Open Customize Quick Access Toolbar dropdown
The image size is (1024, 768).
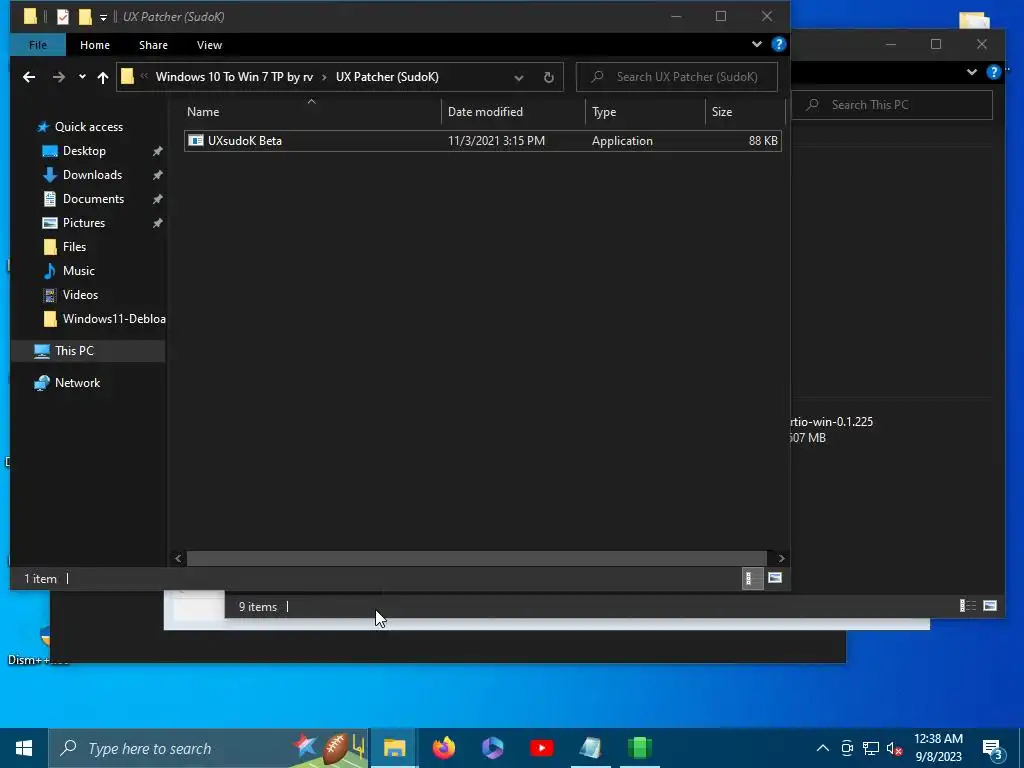click(x=103, y=18)
